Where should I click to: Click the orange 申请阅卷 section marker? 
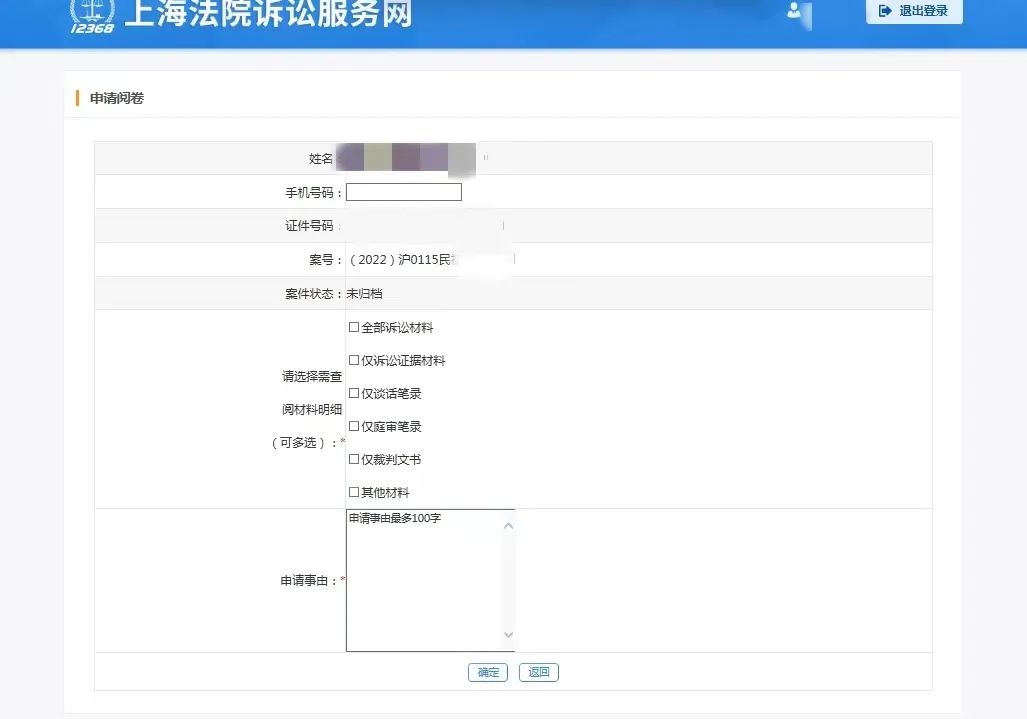point(77,97)
